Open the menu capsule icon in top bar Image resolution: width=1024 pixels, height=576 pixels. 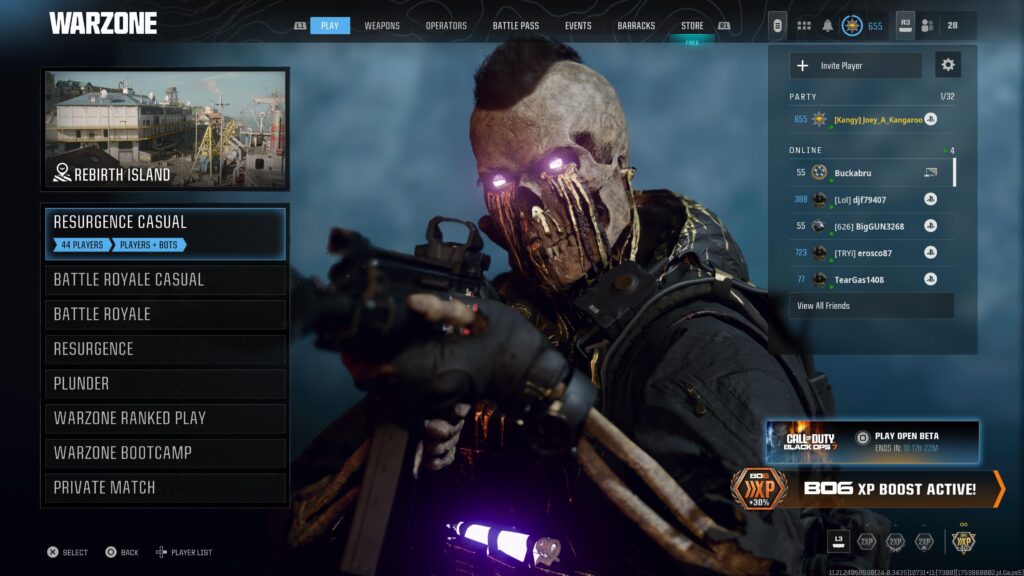pos(777,26)
